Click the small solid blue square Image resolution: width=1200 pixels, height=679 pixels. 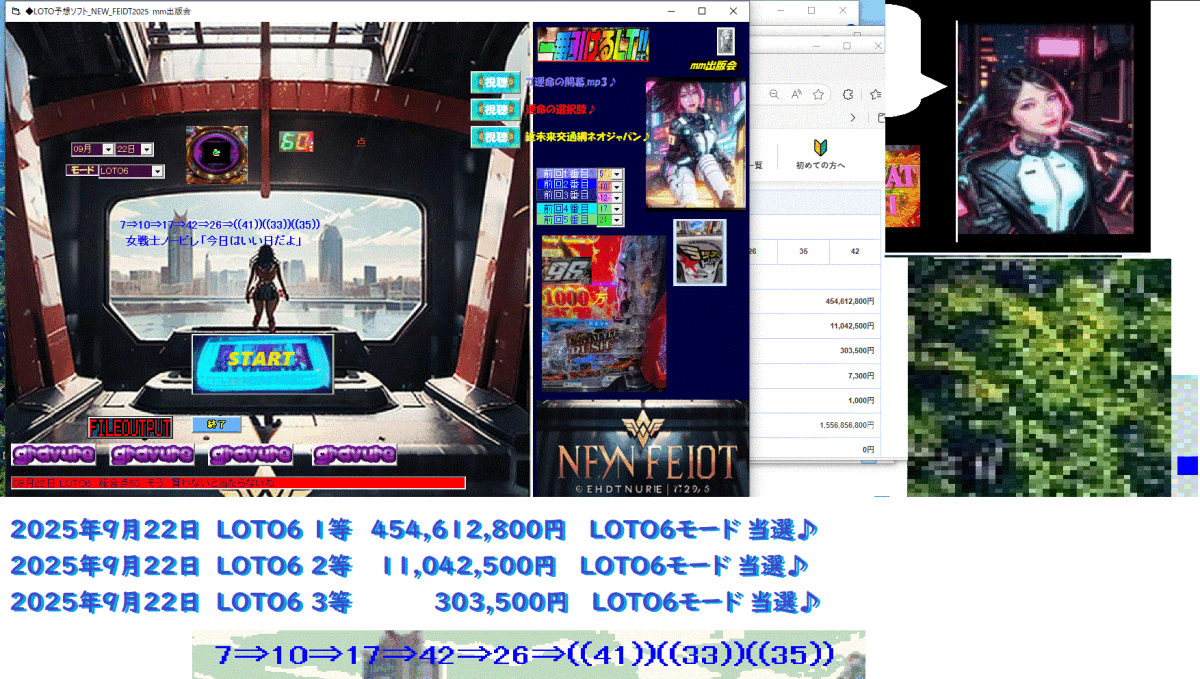coord(1187,466)
